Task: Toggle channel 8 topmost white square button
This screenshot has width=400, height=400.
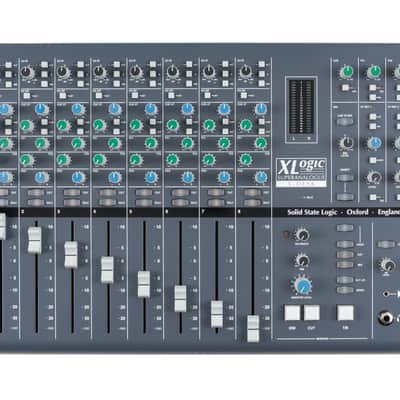Action: [x=262, y=64]
